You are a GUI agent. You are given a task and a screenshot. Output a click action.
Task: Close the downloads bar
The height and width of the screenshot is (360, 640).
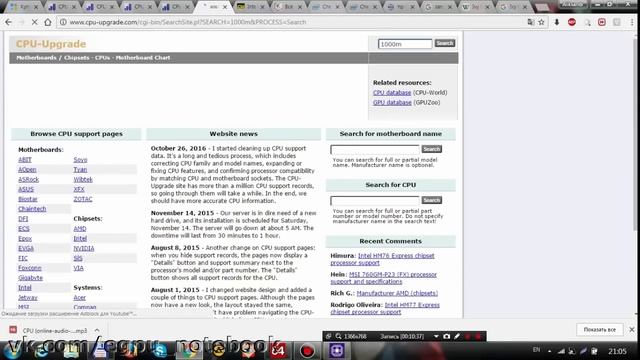pos(632,329)
